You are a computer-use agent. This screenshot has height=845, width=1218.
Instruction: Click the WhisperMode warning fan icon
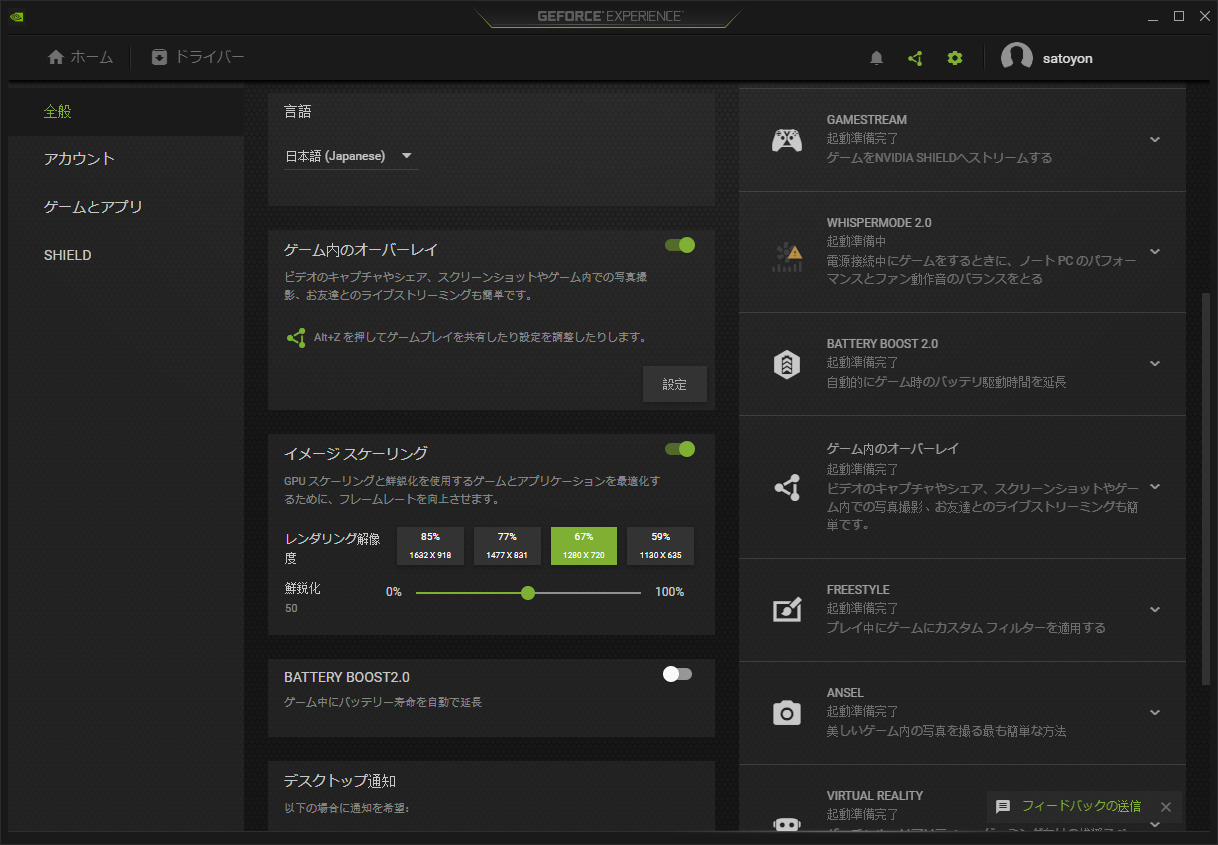787,257
